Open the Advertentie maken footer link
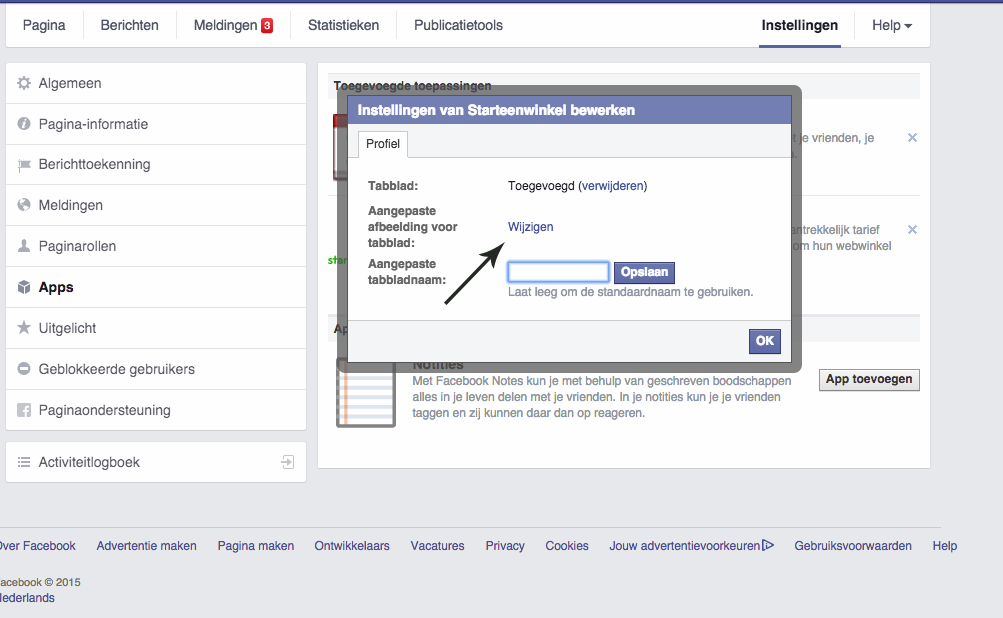 (x=146, y=546)
